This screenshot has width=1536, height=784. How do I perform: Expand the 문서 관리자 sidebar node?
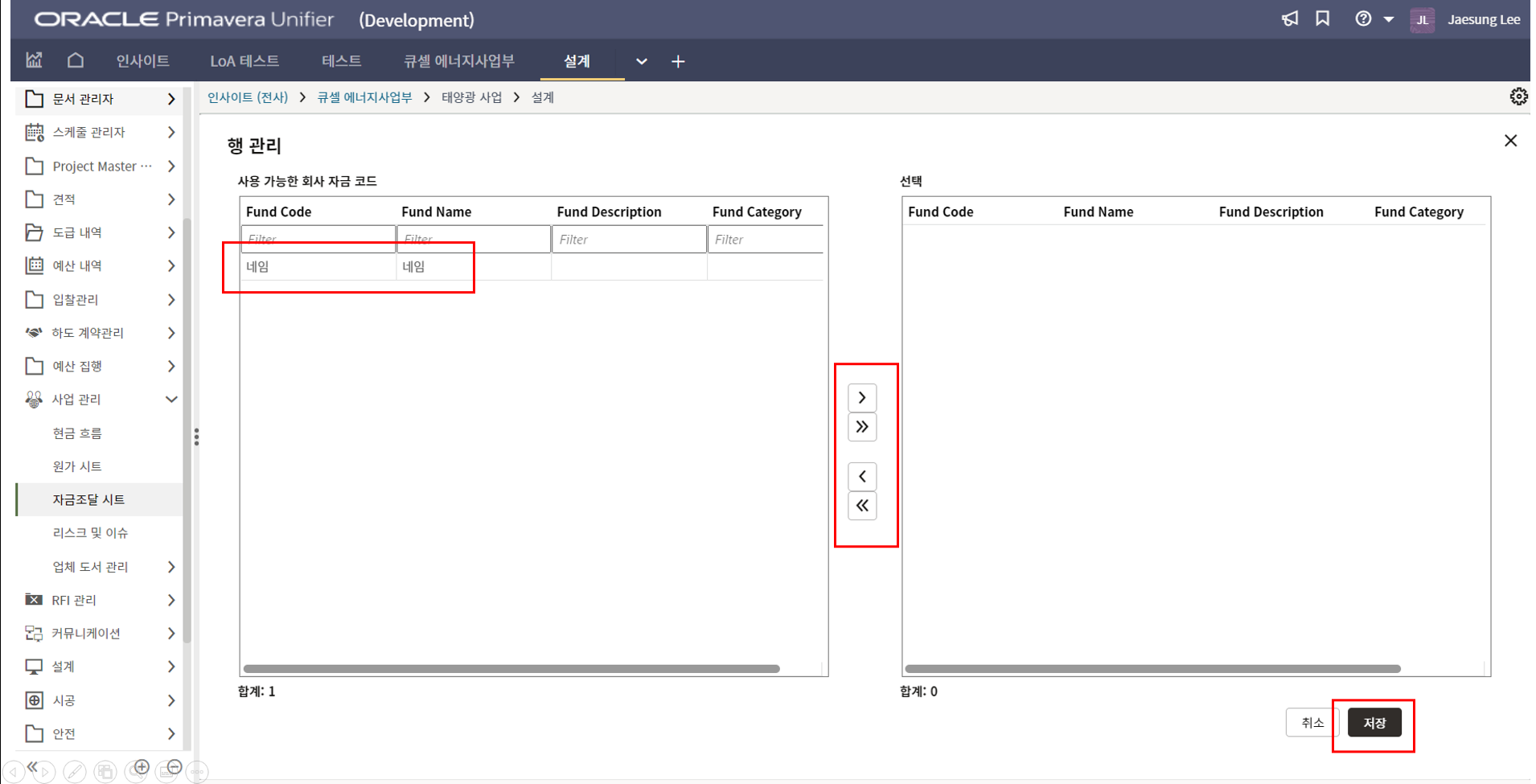click(170, 99)
